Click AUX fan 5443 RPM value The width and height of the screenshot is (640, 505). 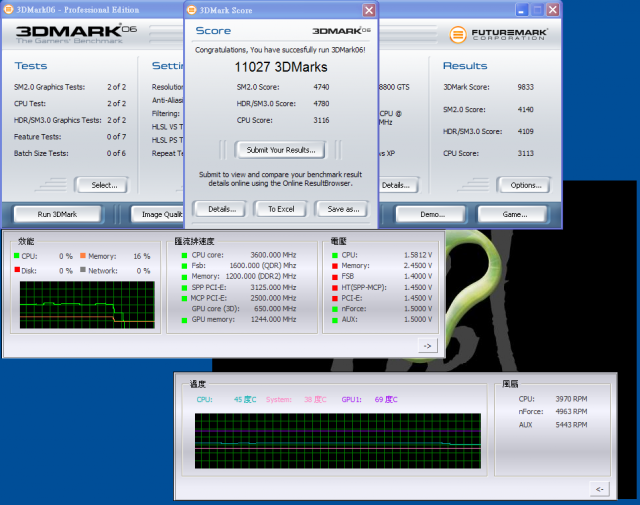571,425
